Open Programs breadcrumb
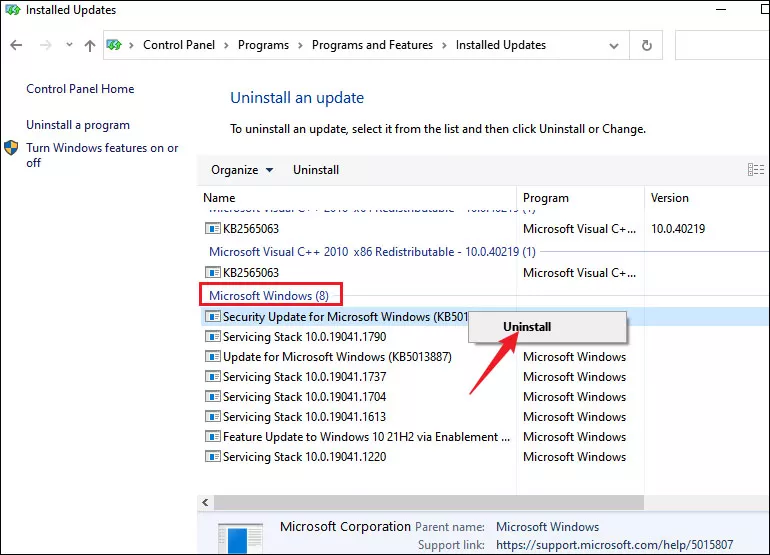 [263, 45]
